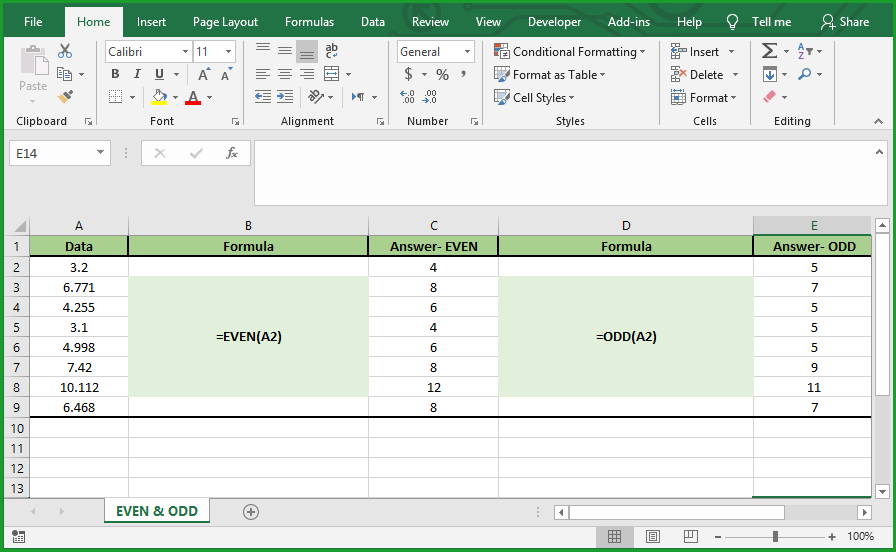
Task: Select the Format Painter brush
Action: pyautogui.click(x=66, y=97)
